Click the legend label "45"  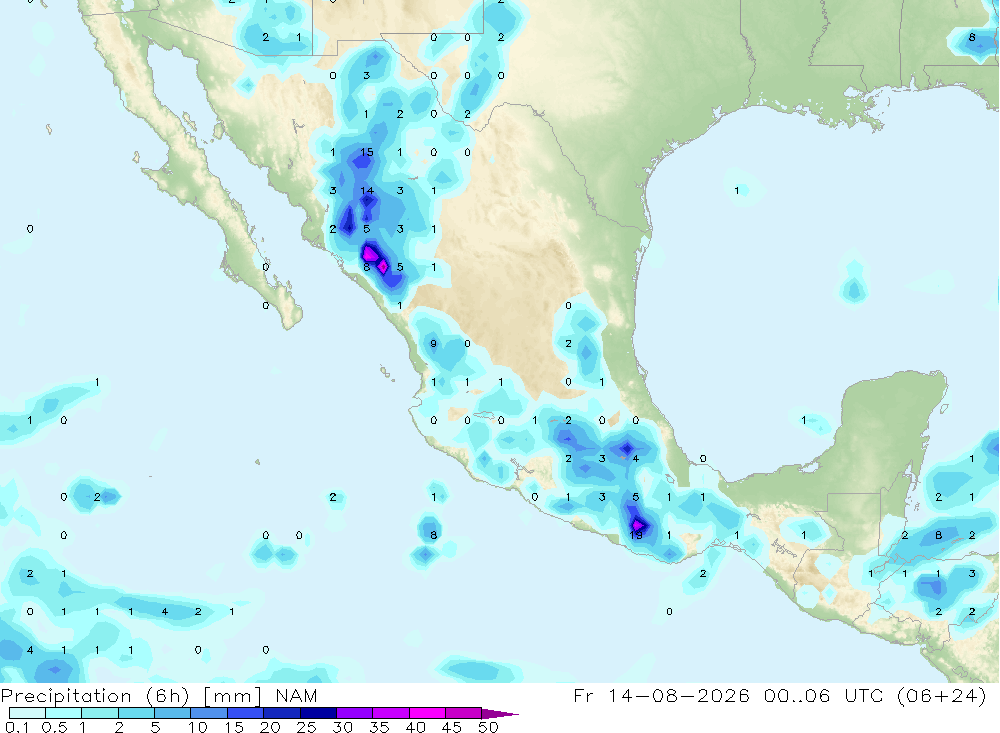[x=452, y=727]
